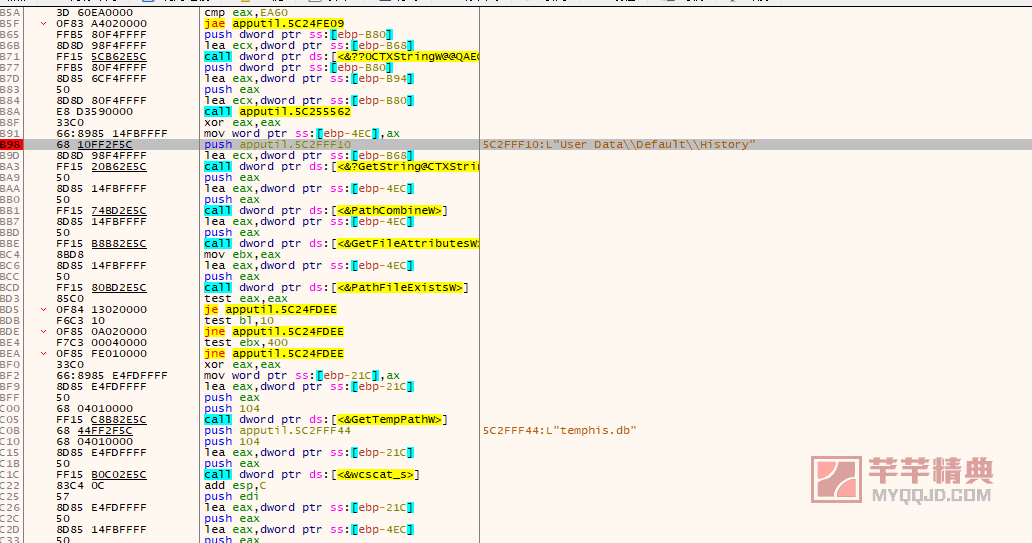
Task: Select 'lea eax,dword ptr ss:[ebp-B94]' instruction
Action: point(309,78)
